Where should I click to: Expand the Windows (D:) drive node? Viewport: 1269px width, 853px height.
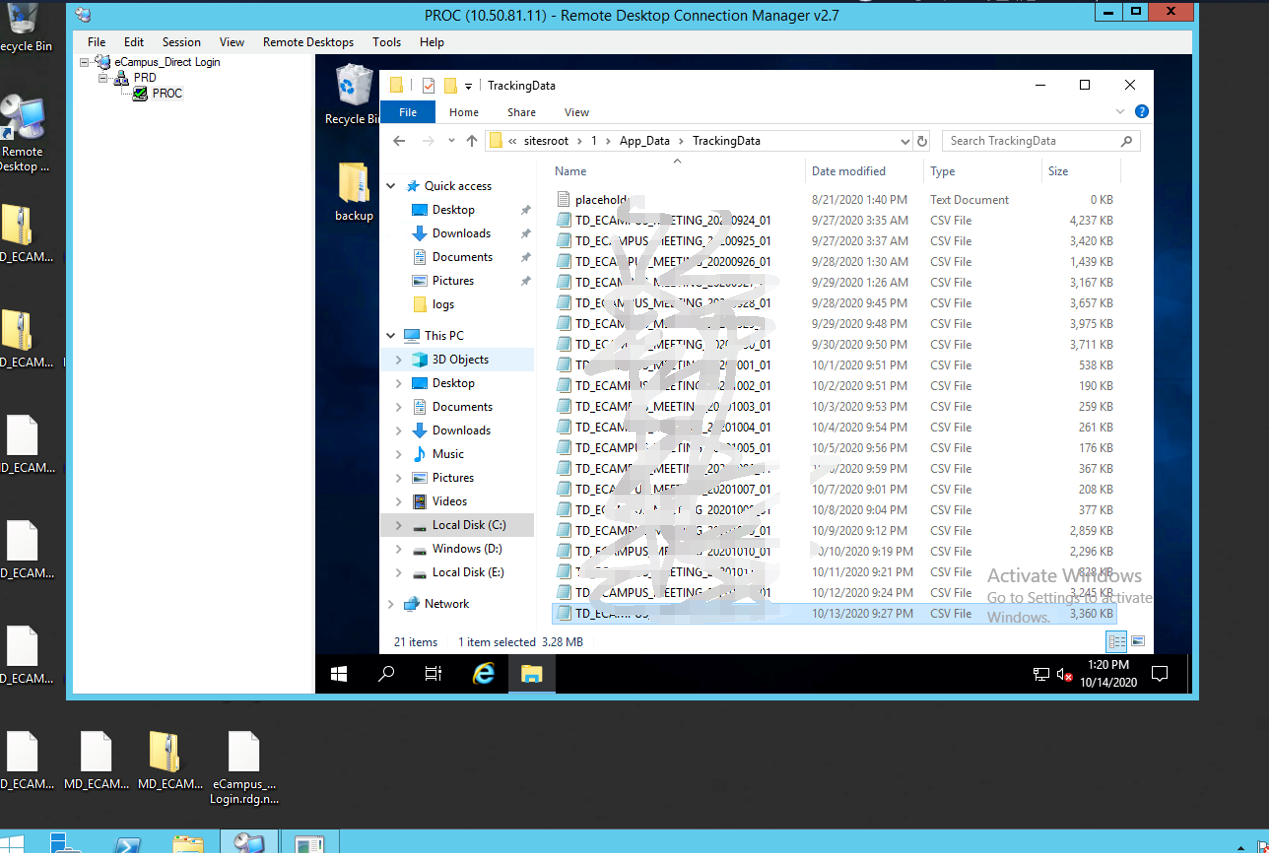399,549
